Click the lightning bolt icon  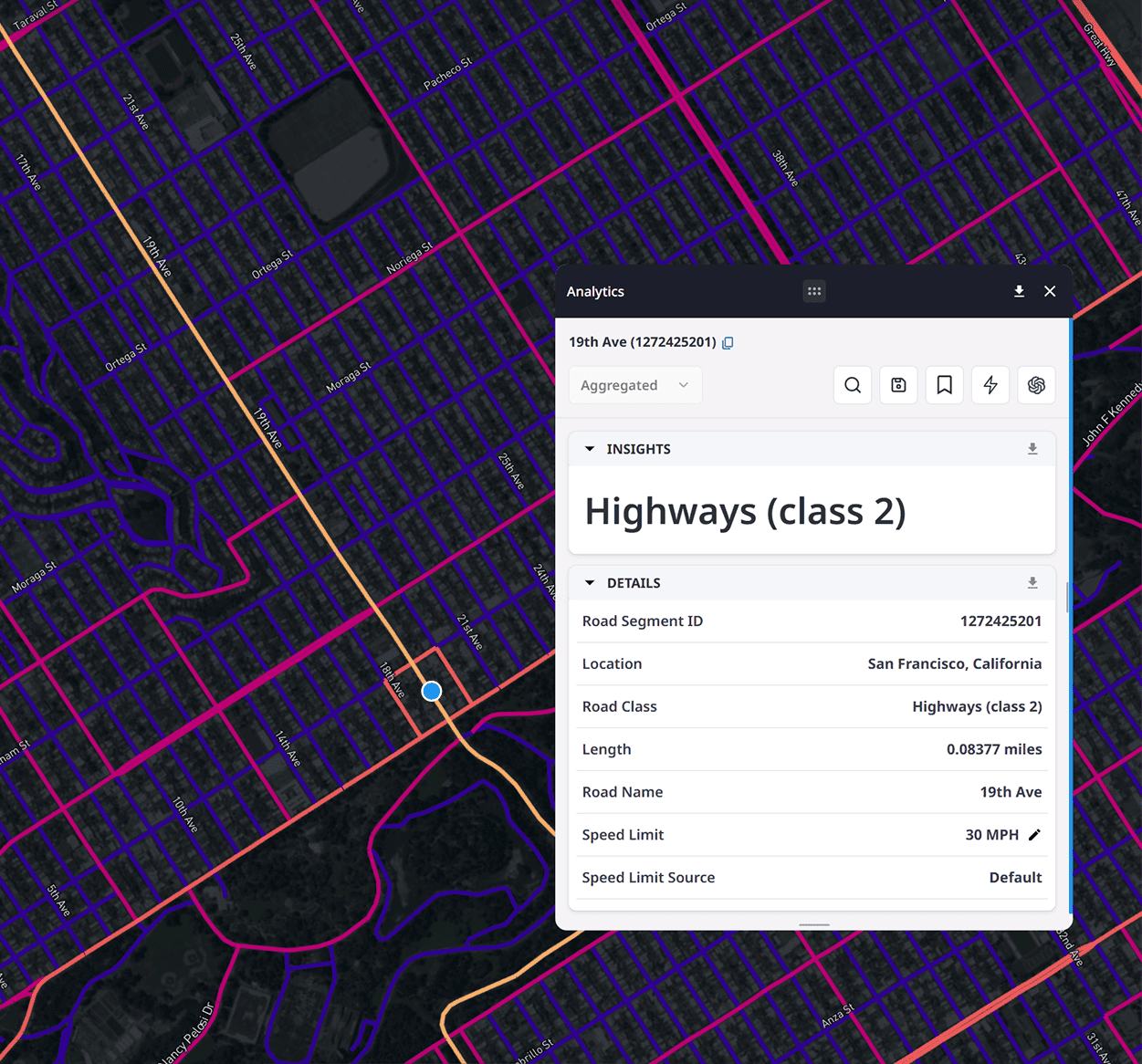coord(990,385)
